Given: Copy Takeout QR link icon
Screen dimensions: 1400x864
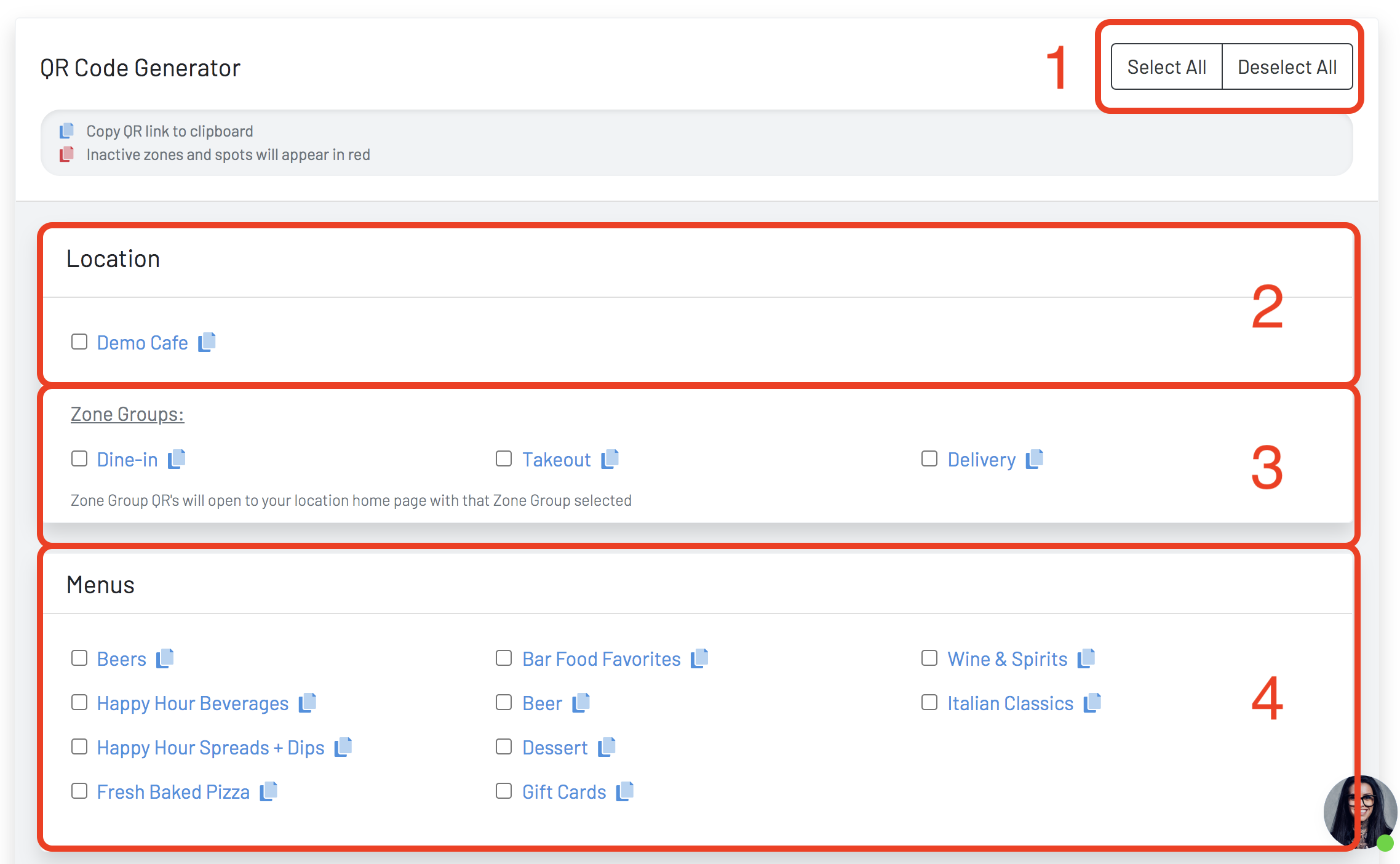Looking at the screenshot, I should (610, 459).
